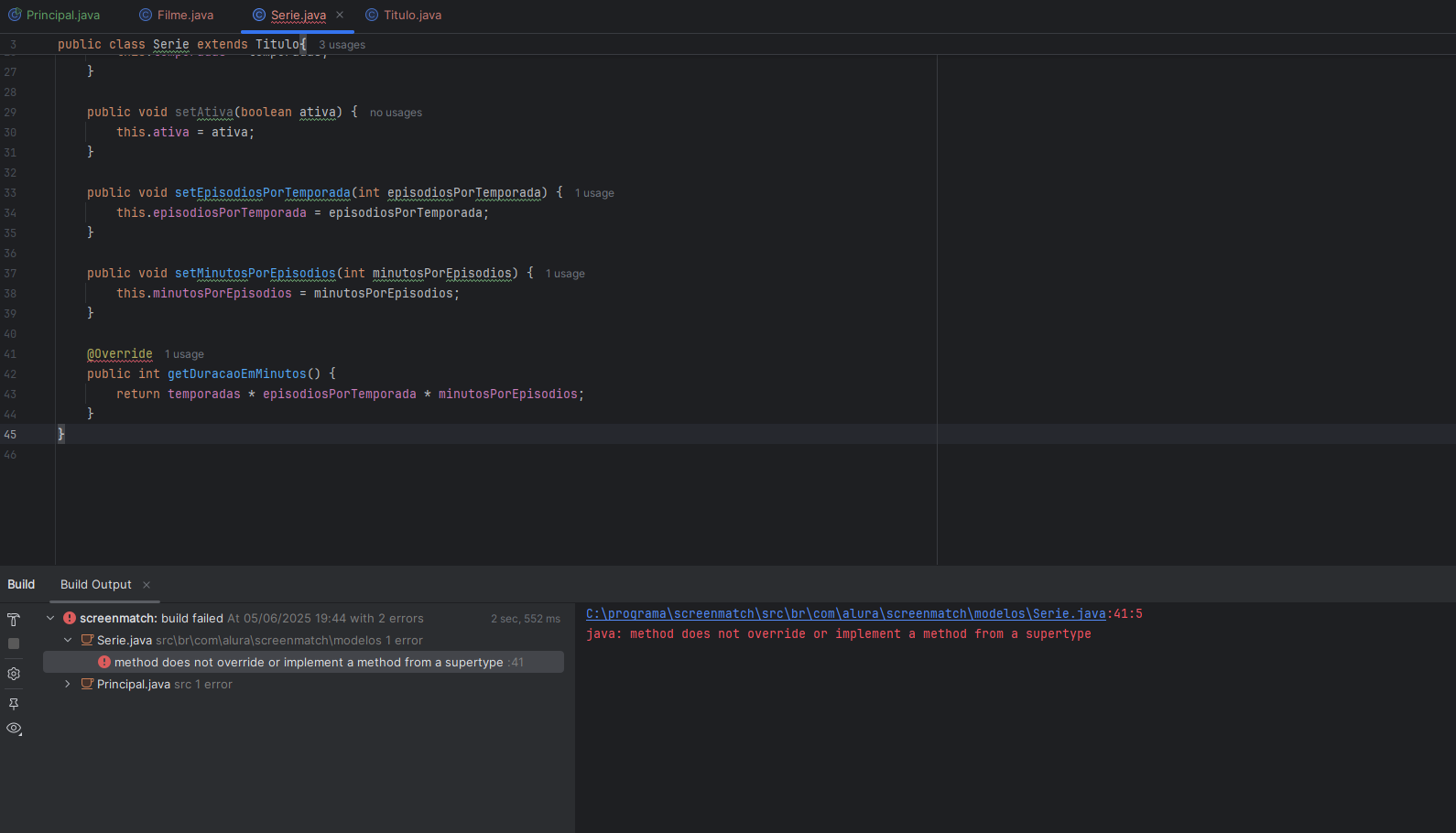Click Titulo in the extends clause

coord(277,44)
